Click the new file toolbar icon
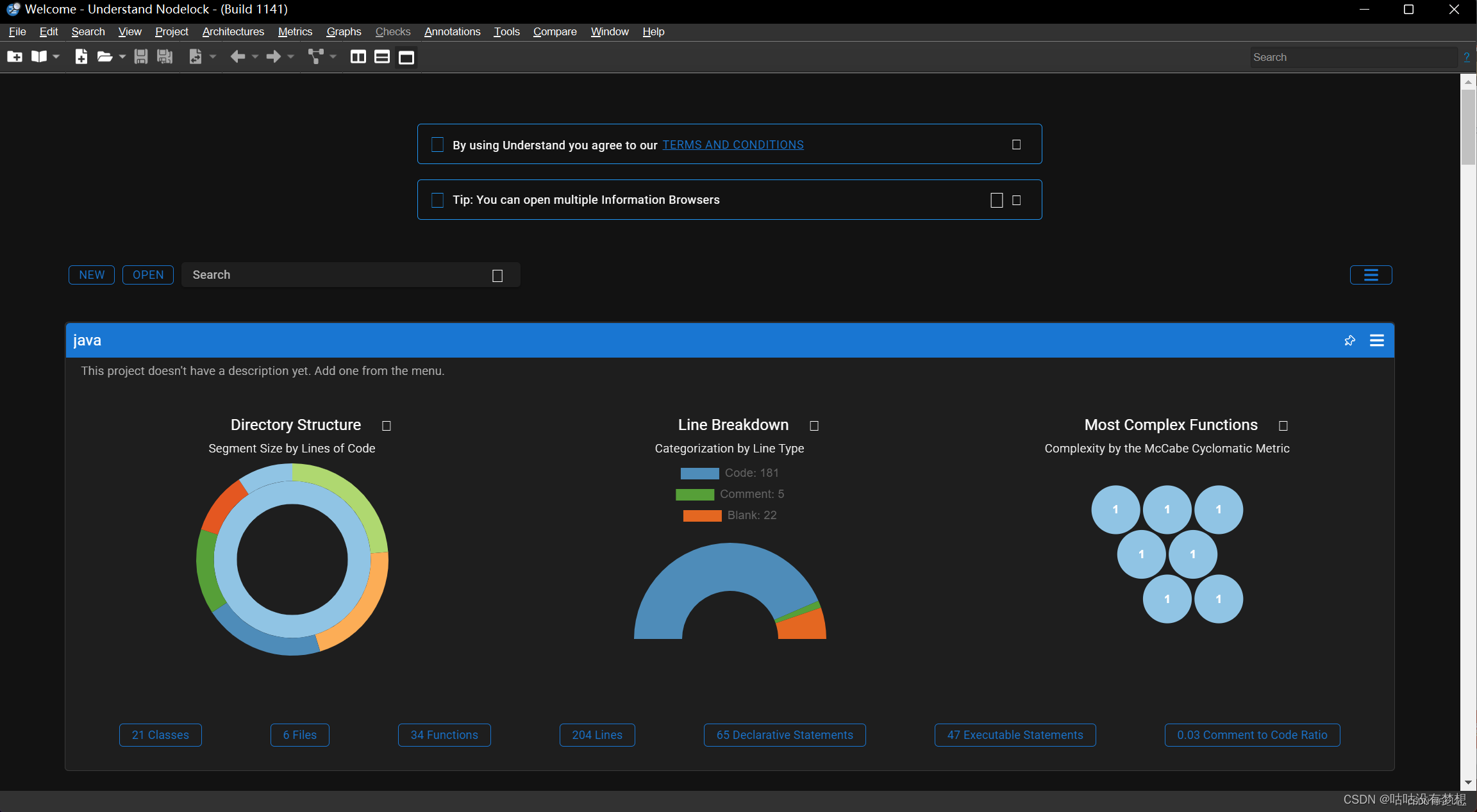 coord(81,57)
